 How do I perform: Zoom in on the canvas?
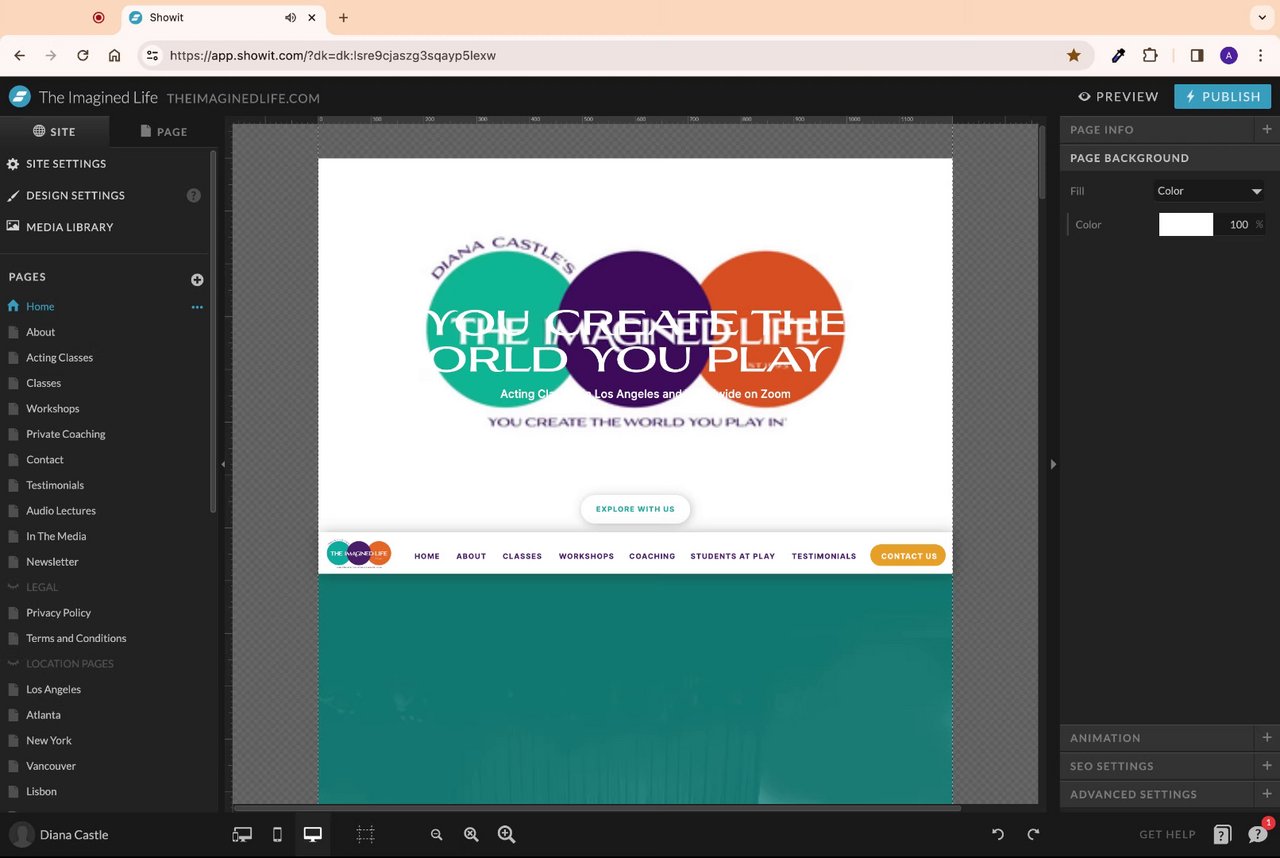(507, 835)
